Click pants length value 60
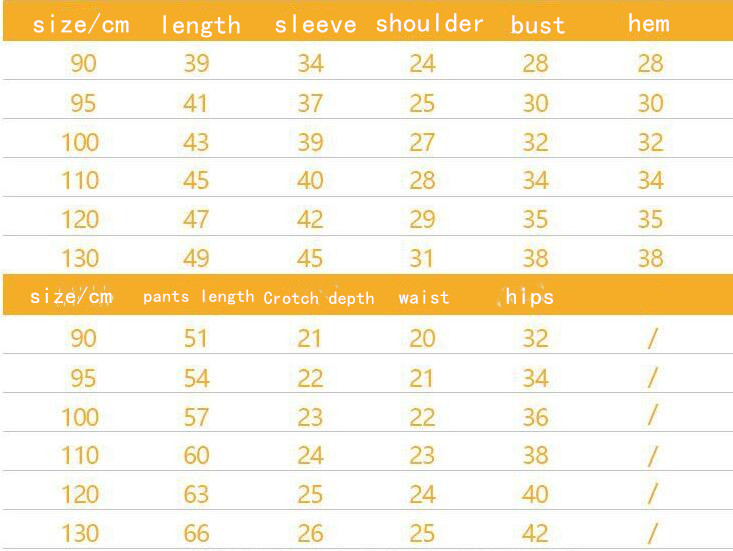The width and height of the screenshot is (733, 551). click(196, 456)
